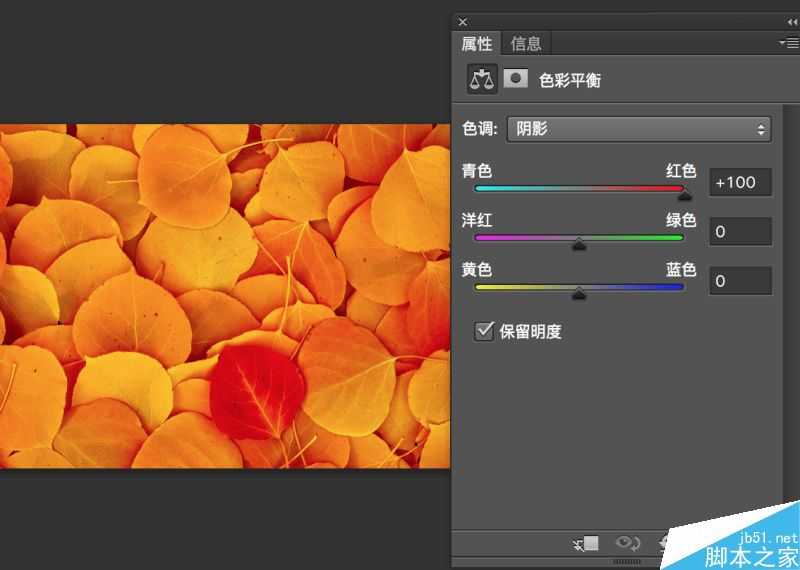Click the red leaf in the image
Viewport: 800px width, 570px height.
(256, 390)
